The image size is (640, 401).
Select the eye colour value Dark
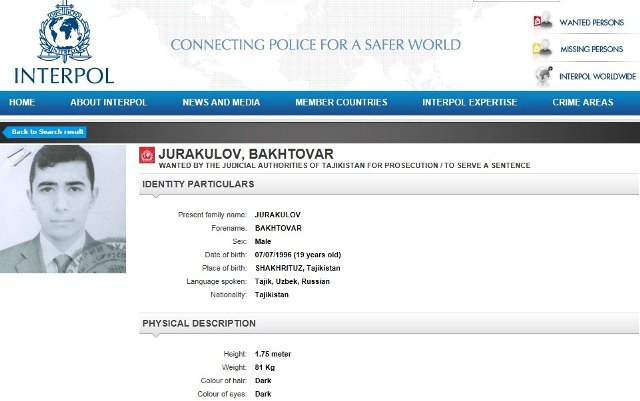[263, 394]
